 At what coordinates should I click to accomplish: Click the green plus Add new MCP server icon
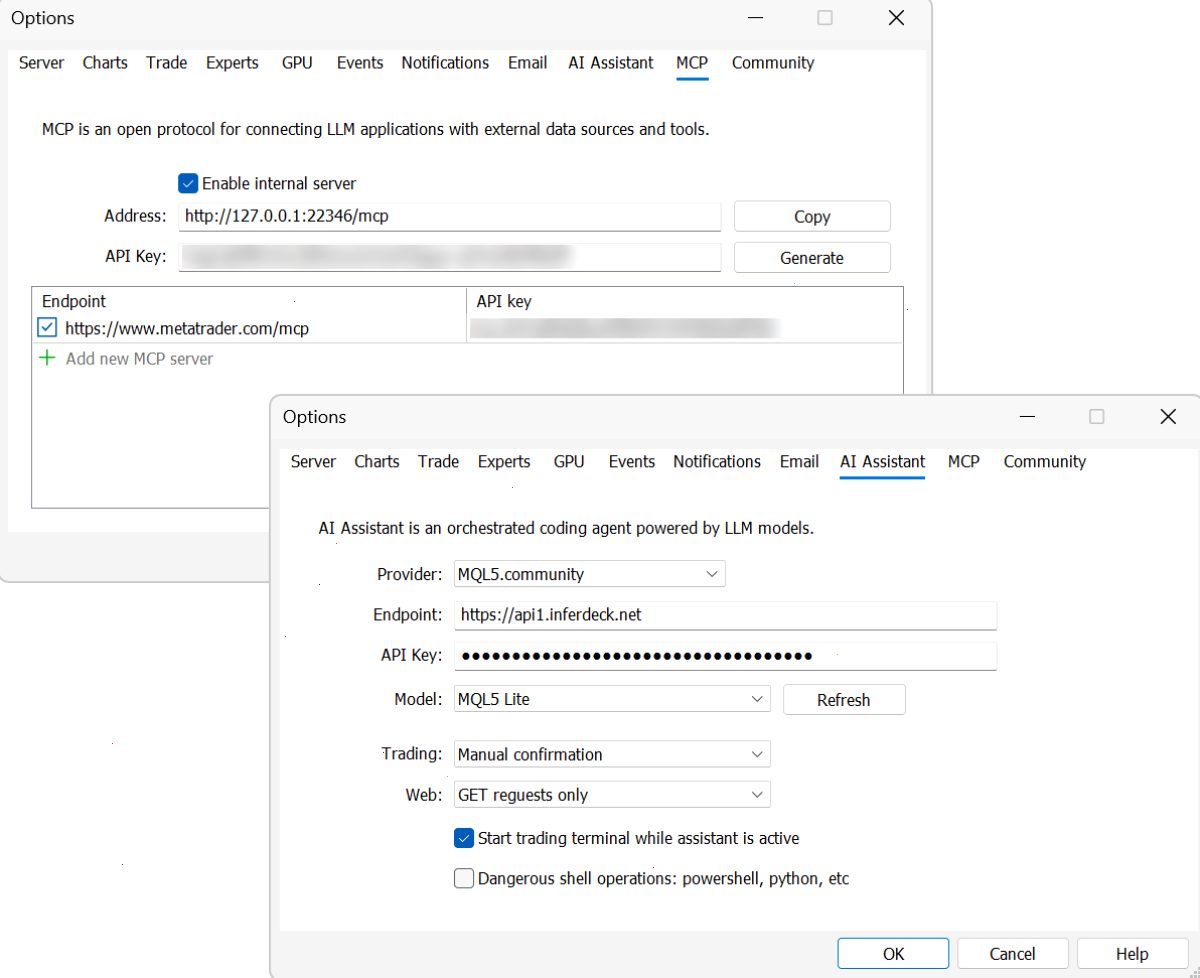point(46,358)
